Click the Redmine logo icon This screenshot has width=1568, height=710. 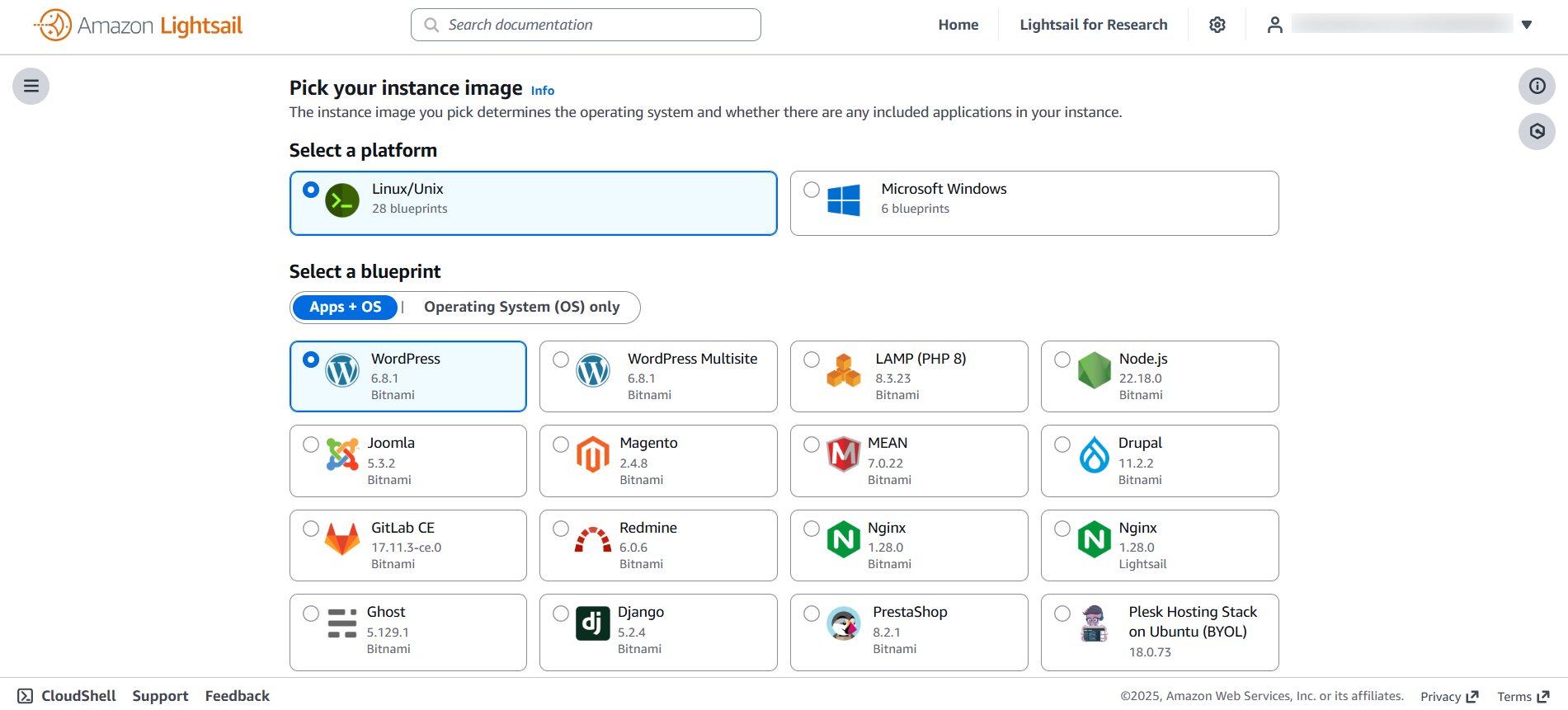click(x=593, y=539)
